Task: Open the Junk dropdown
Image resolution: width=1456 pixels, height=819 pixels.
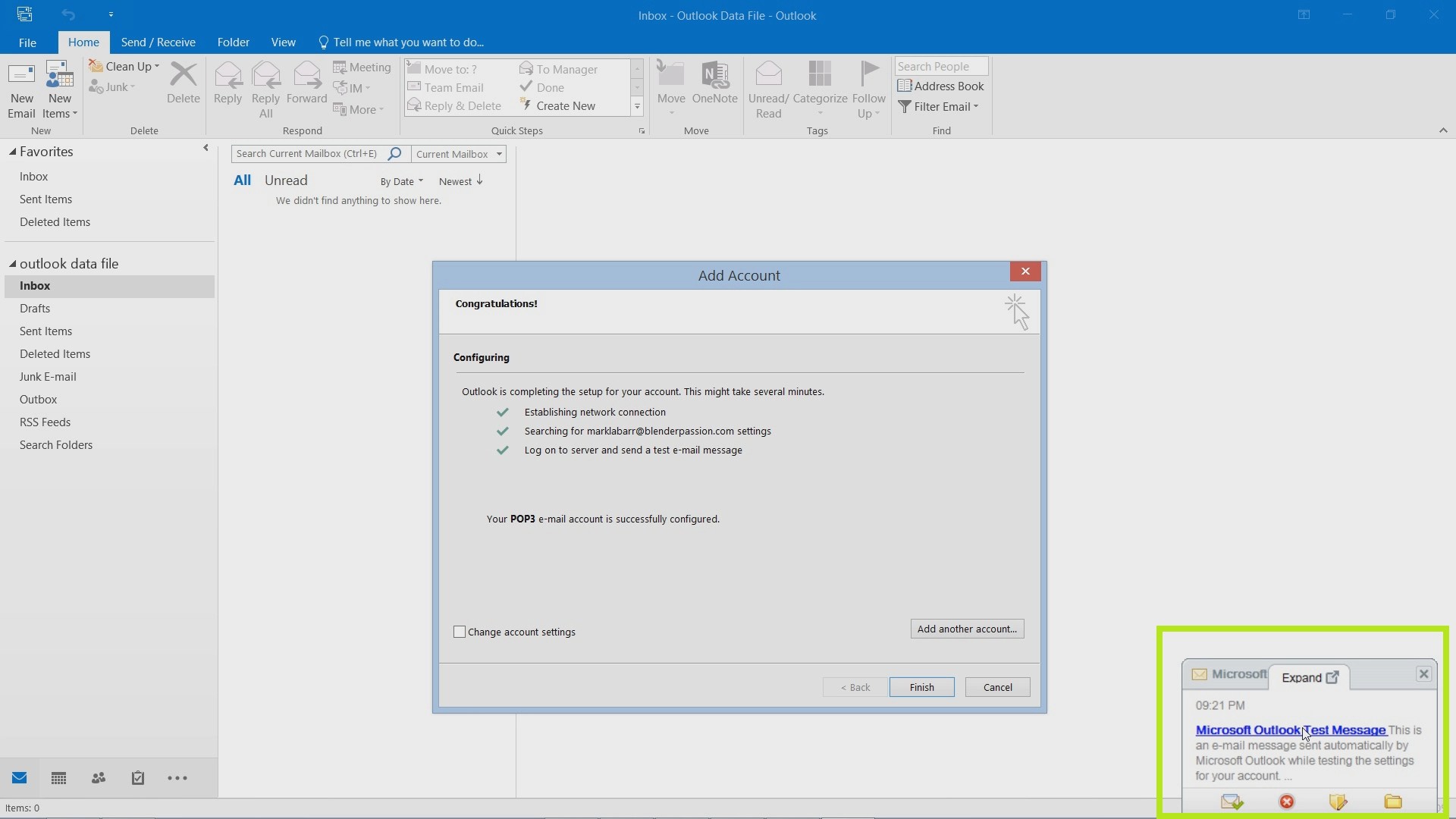Action: [112, 87]
